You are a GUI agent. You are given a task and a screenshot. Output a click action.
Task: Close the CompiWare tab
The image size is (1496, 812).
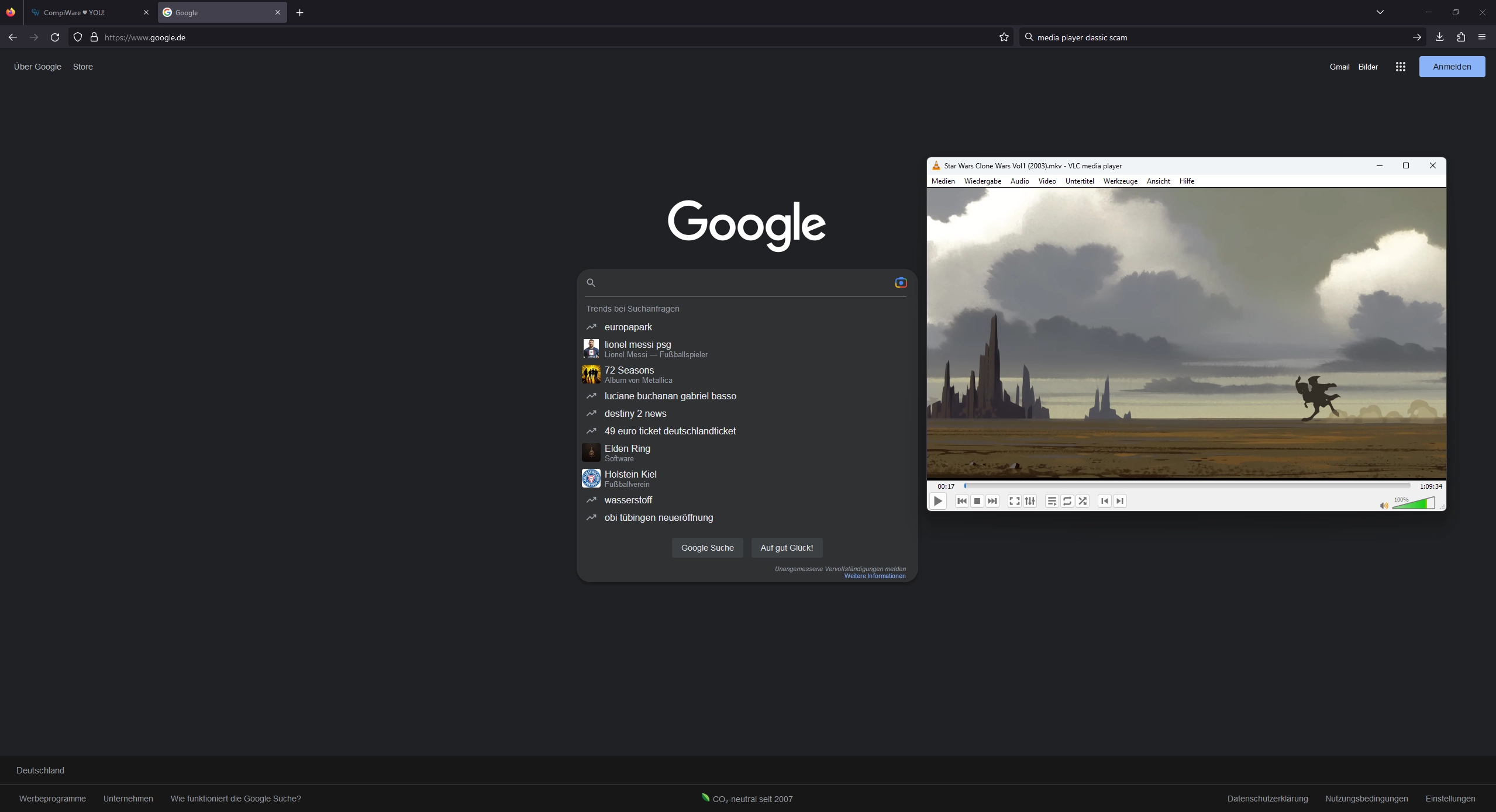tap(146, 12)
